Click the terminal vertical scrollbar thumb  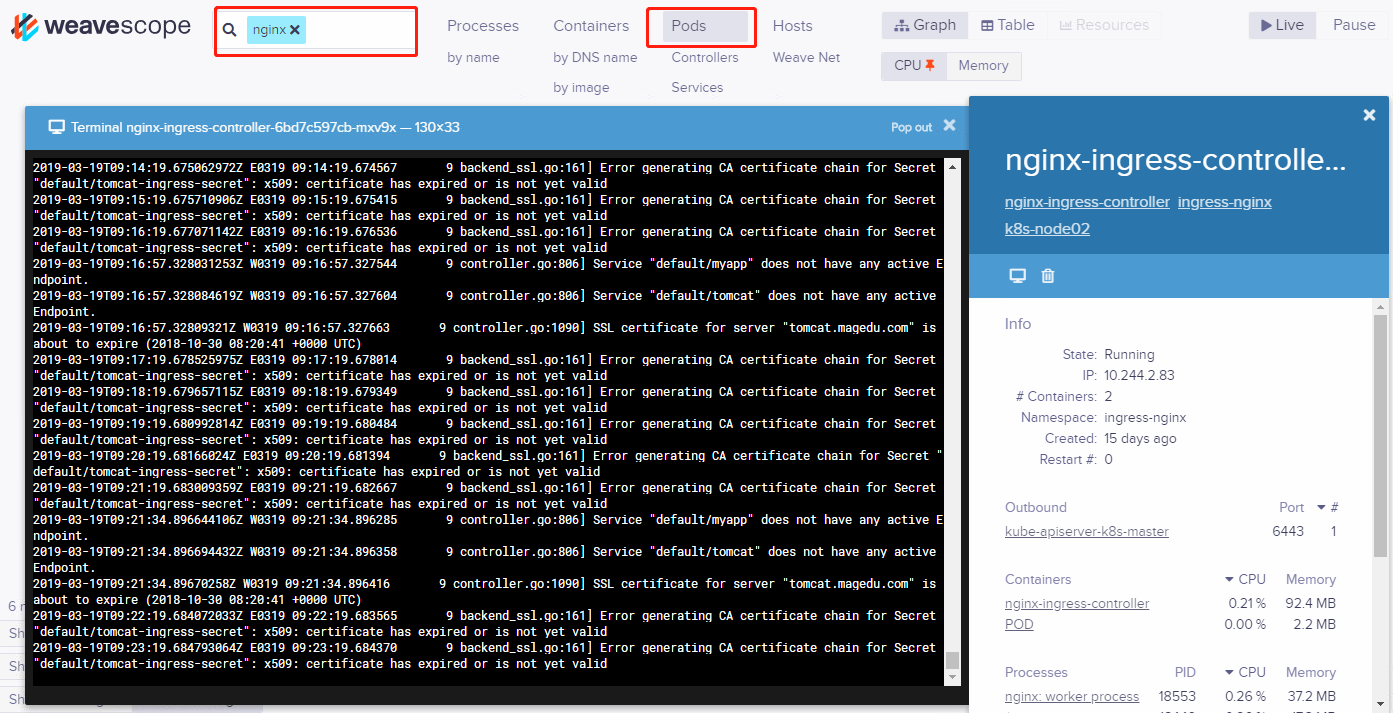tap(952, 660)
